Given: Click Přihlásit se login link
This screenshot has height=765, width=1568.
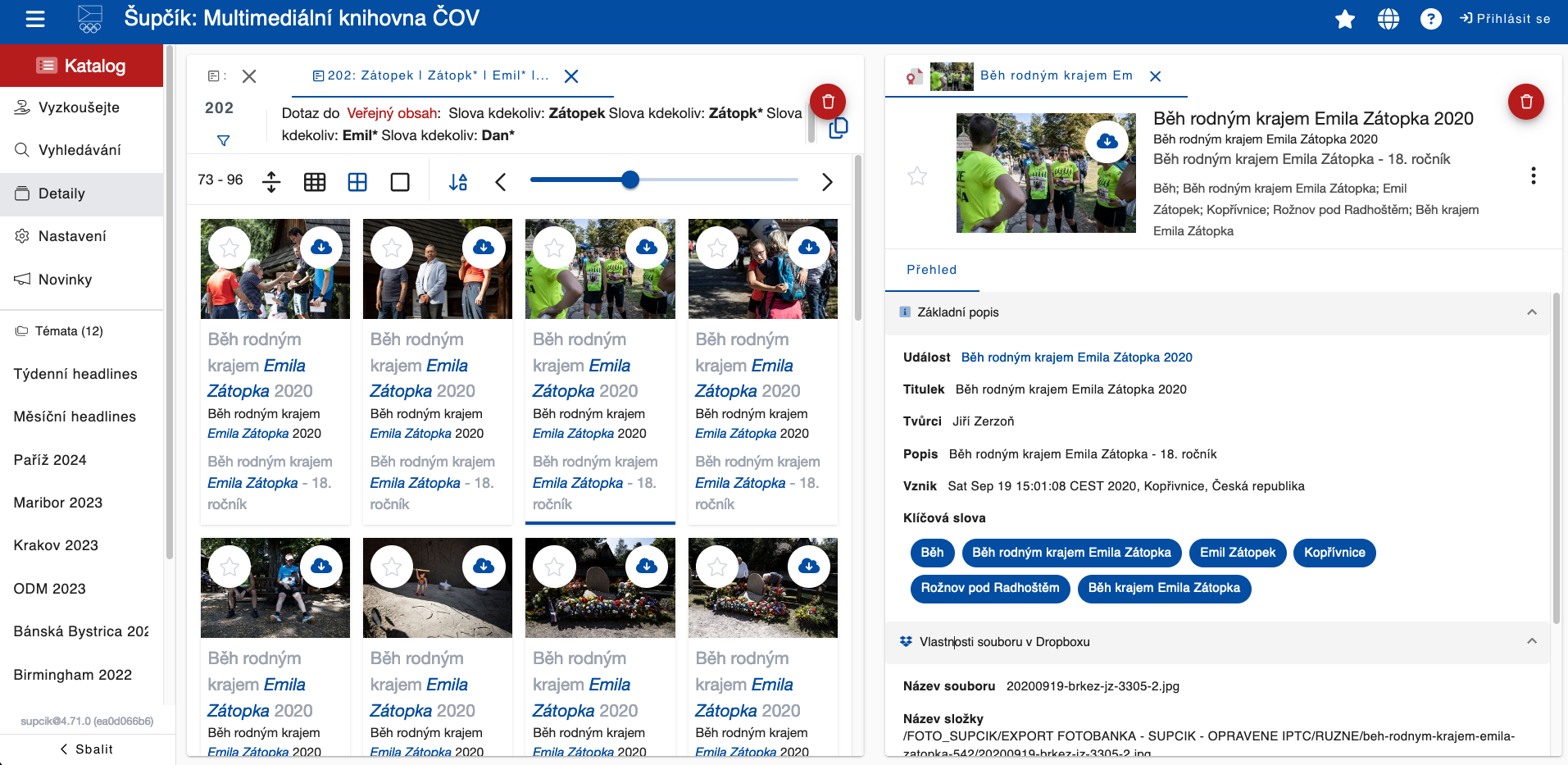Looking at the screenshot, I should pyautogui.click(x=1505, y=19).
